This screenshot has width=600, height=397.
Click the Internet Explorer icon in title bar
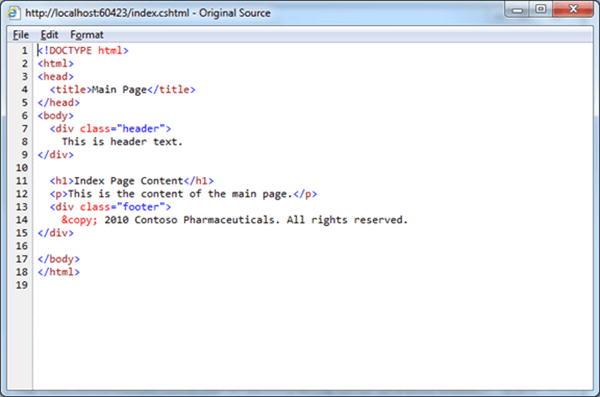(x=13, y=13)
